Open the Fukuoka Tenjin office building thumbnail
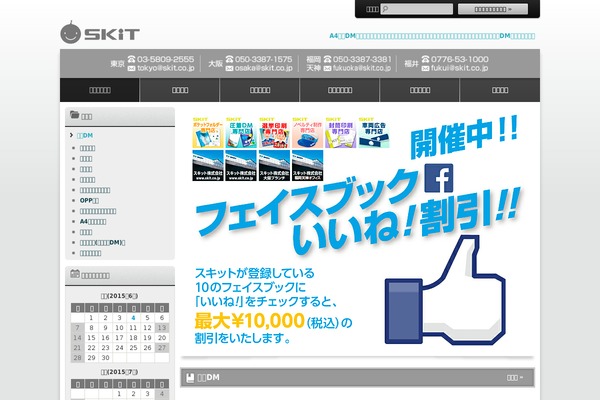 [x=307, y=165]
